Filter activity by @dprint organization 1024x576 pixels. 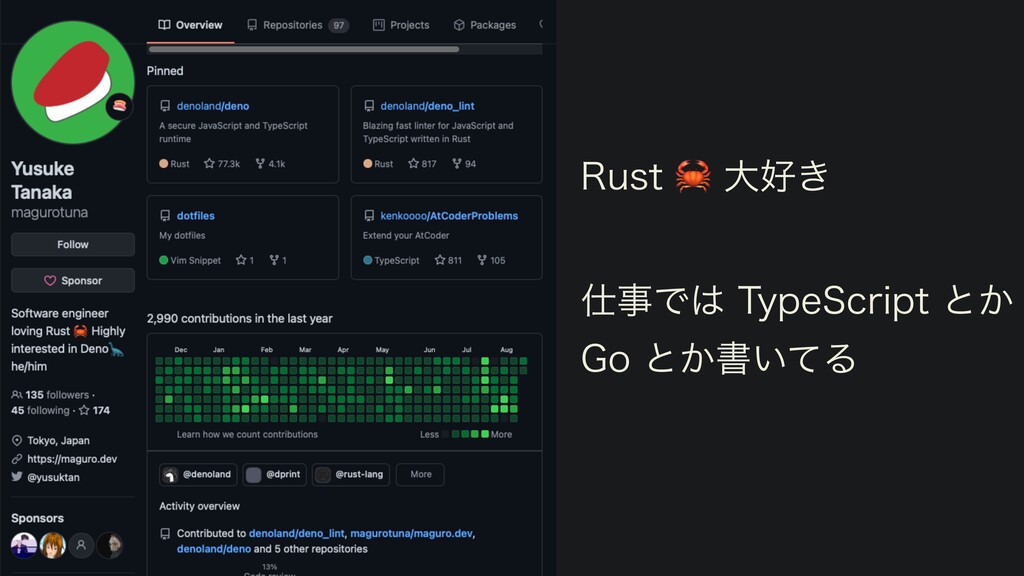click(x=274, y=474)
